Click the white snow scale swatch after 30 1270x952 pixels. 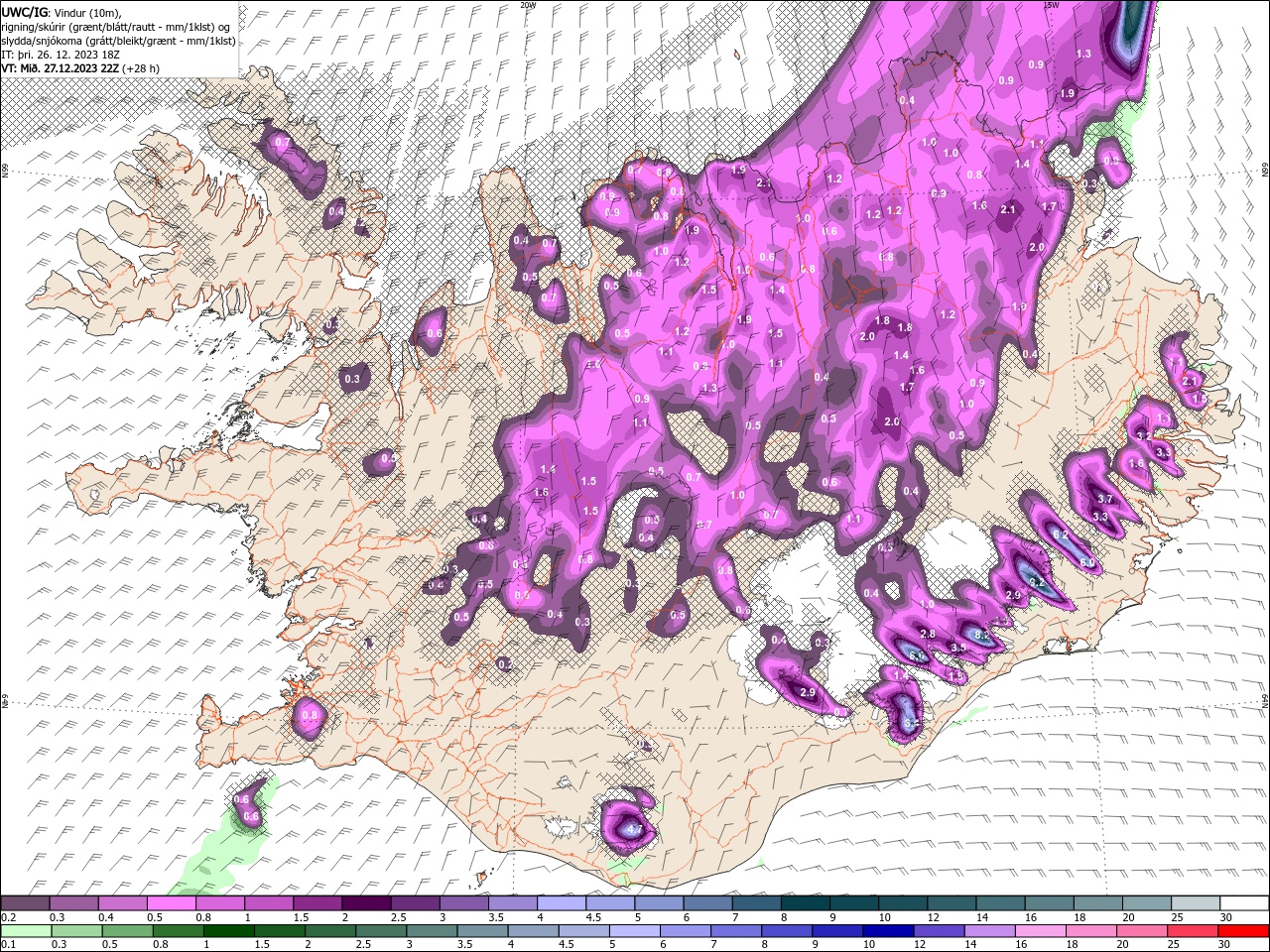click(1244, 903)
